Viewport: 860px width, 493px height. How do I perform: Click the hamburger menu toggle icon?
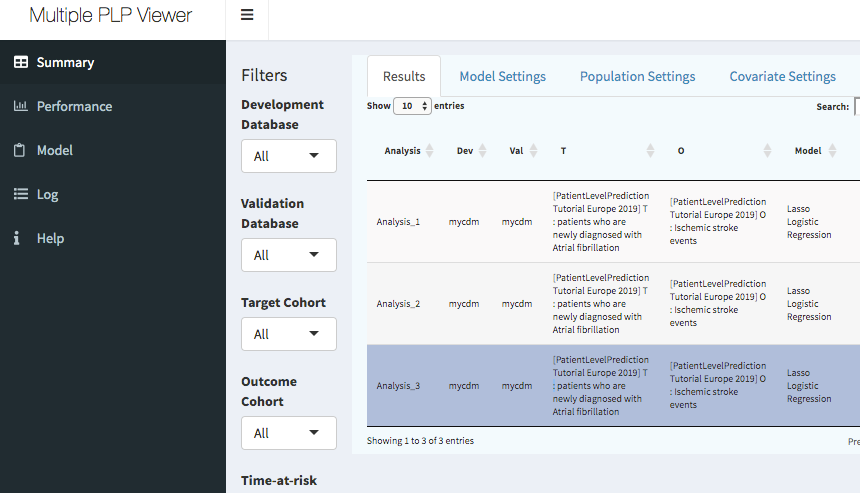tap(247, 15)
